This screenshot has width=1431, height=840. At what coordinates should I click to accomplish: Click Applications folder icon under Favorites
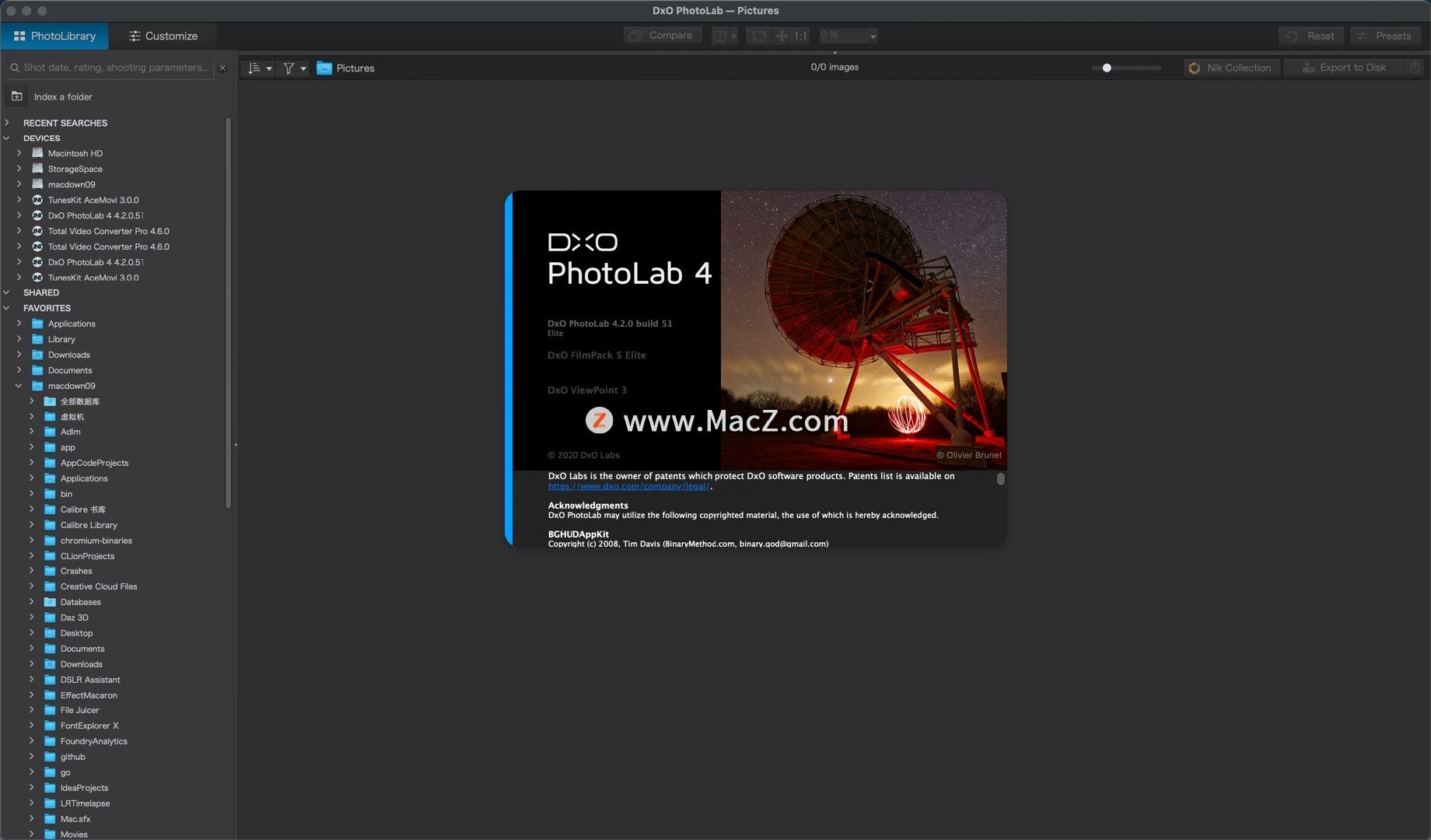coord(37,324)
